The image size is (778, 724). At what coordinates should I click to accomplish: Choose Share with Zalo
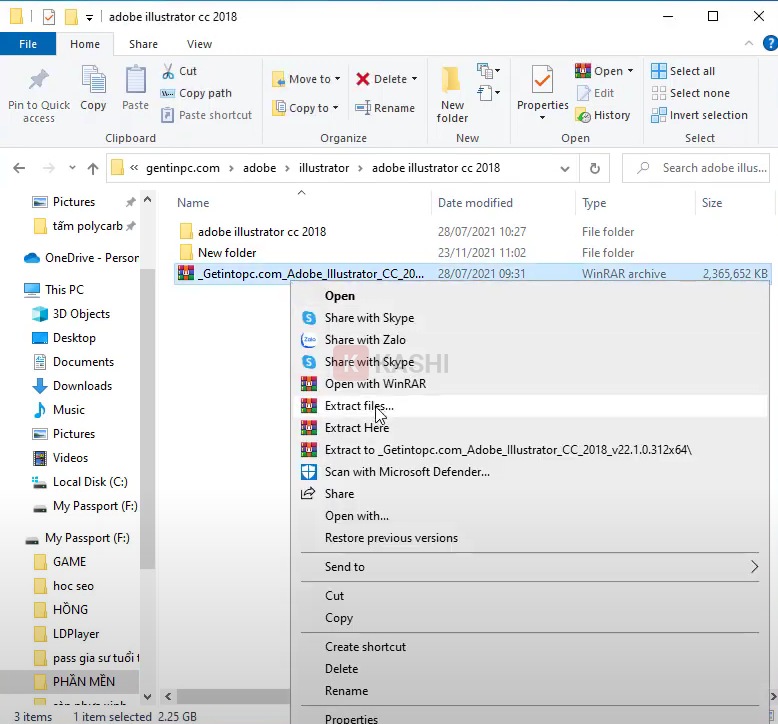click(365, 340)
